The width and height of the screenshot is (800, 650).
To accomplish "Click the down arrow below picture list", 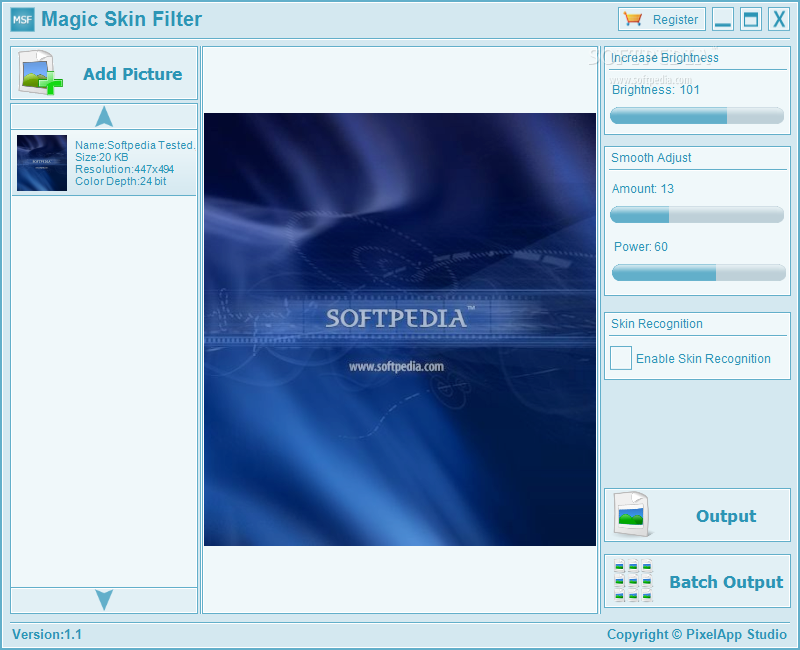I will 104,600.
